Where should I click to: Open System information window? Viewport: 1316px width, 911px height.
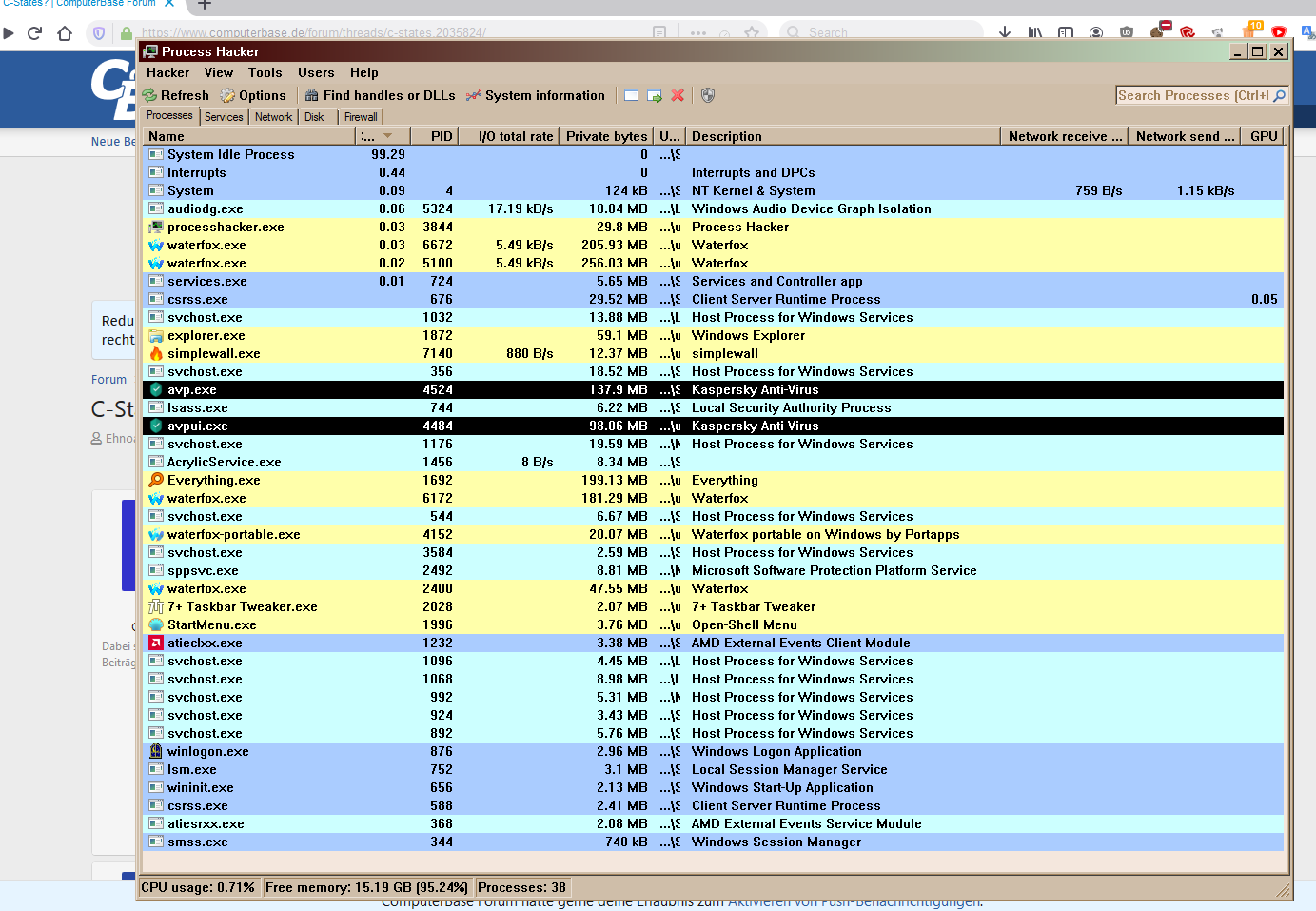[536, 95]
